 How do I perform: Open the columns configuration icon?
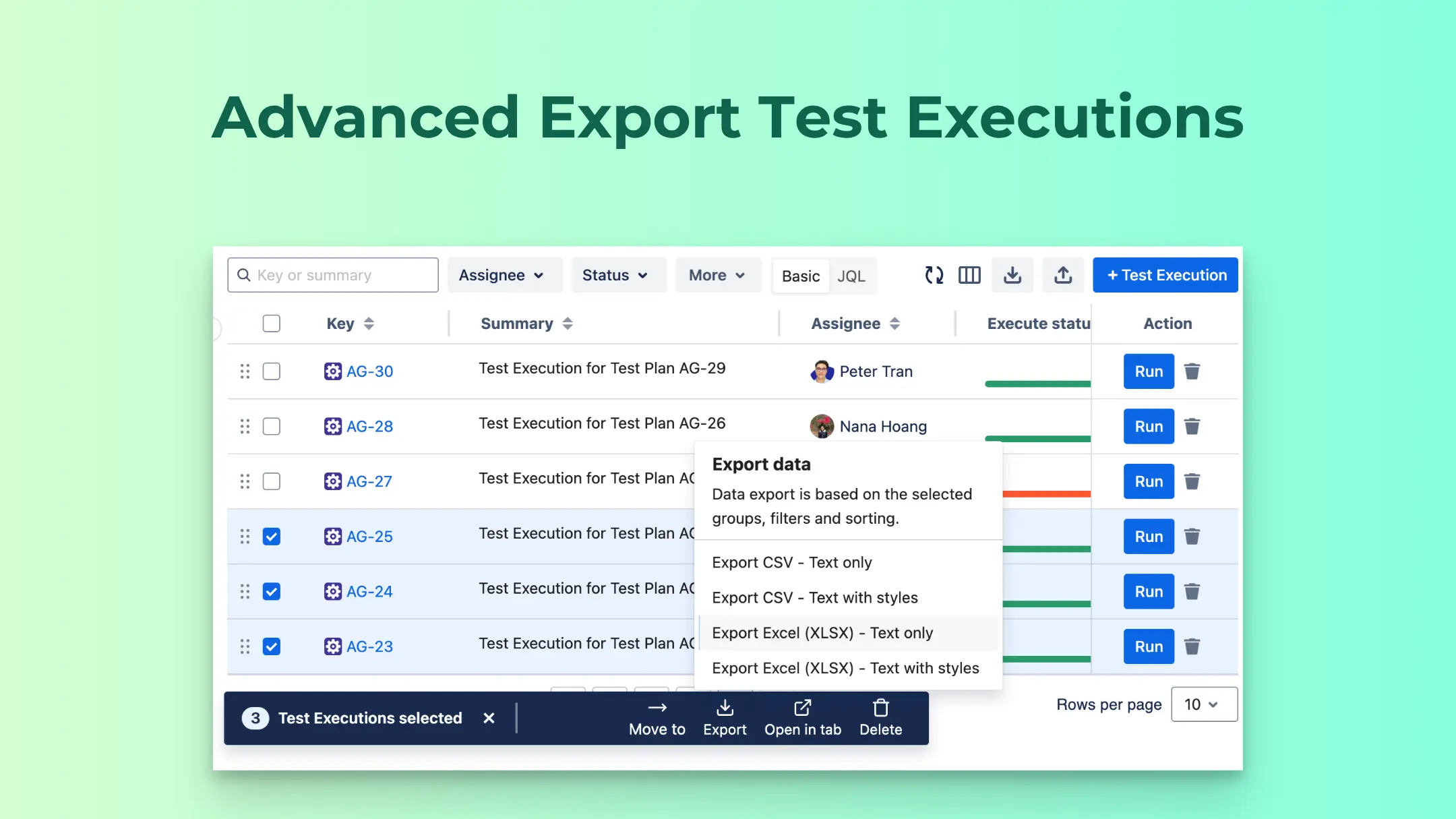click(x=969, y=275)
